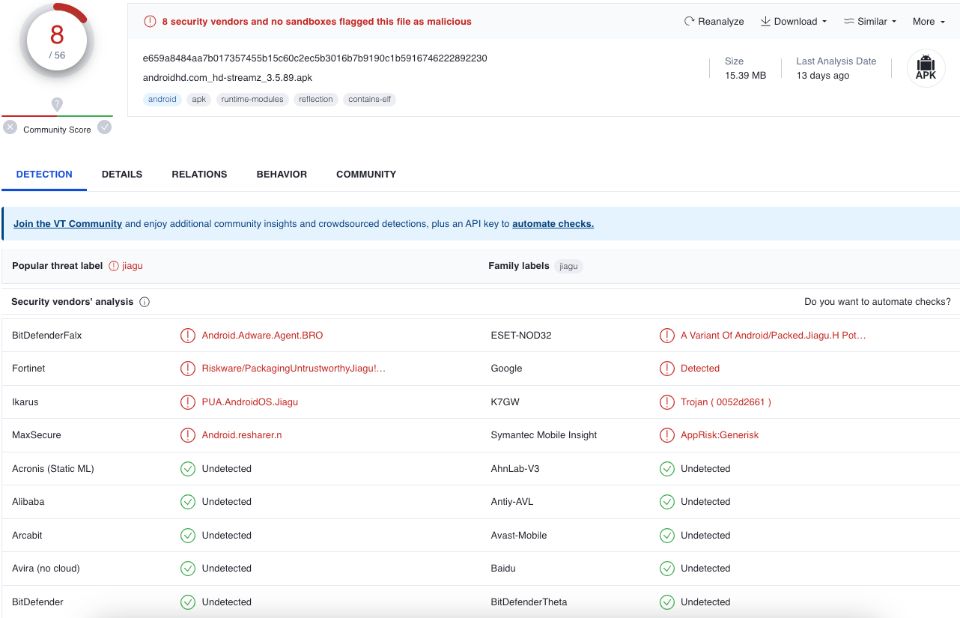Click the BitDefender undetected checkmark icon

(x=187, y=603)
